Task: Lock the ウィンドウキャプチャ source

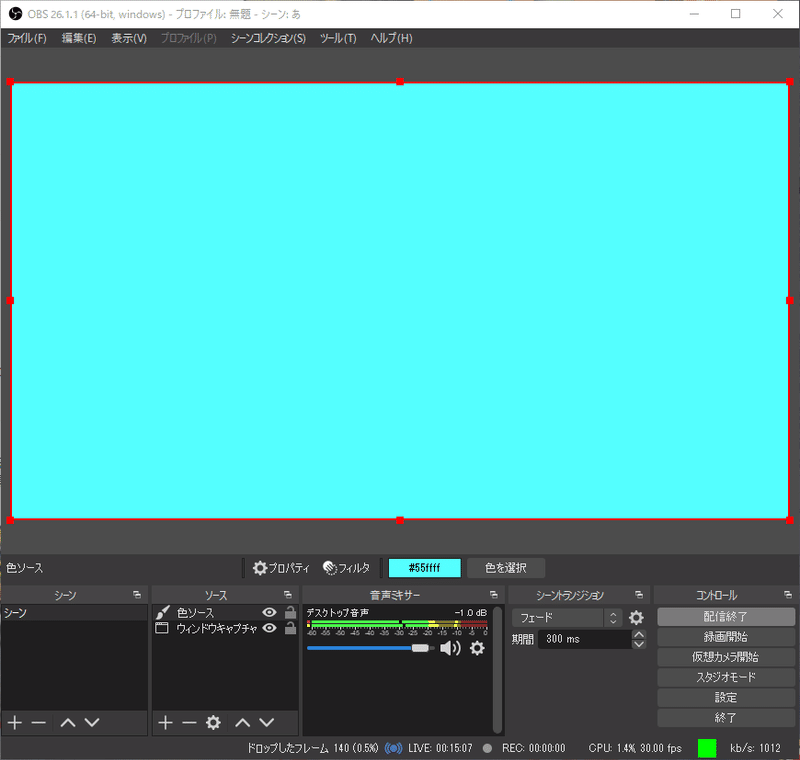Action: pos(290,628)
